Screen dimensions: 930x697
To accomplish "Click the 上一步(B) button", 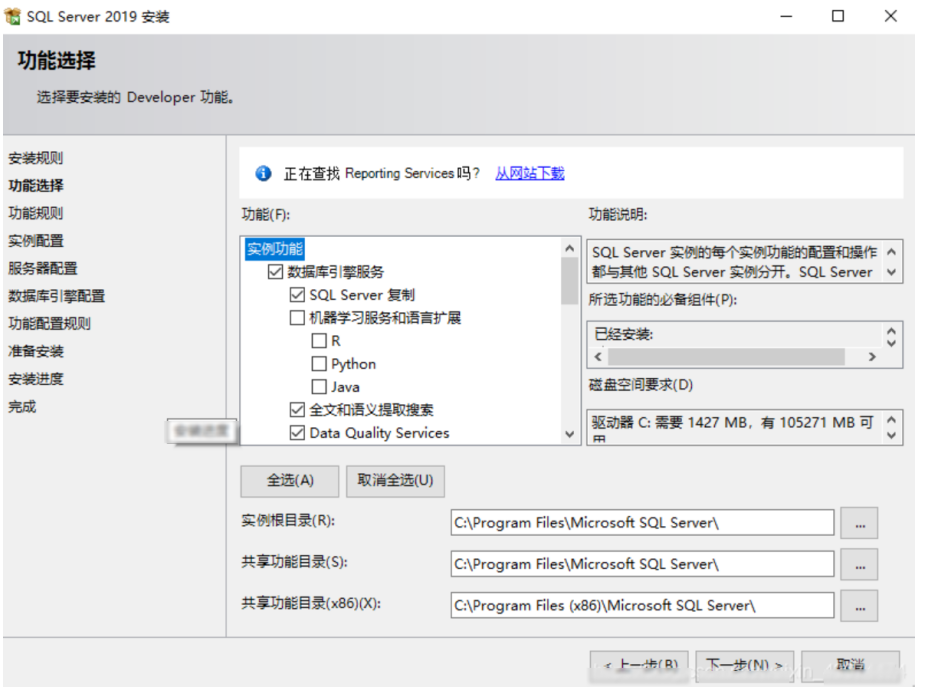I will pos(639,665).
